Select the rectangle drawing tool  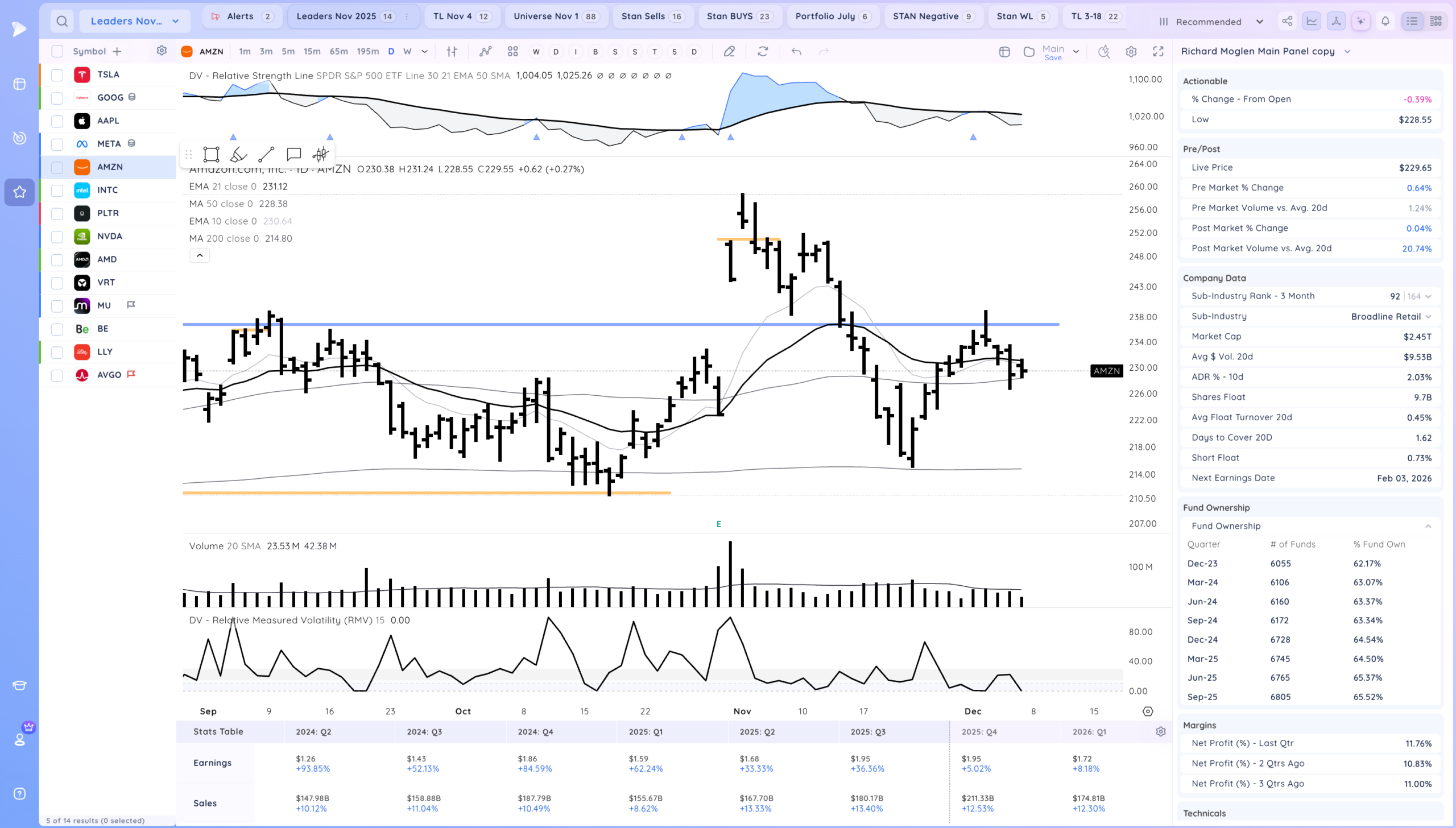tap(211, 154)
